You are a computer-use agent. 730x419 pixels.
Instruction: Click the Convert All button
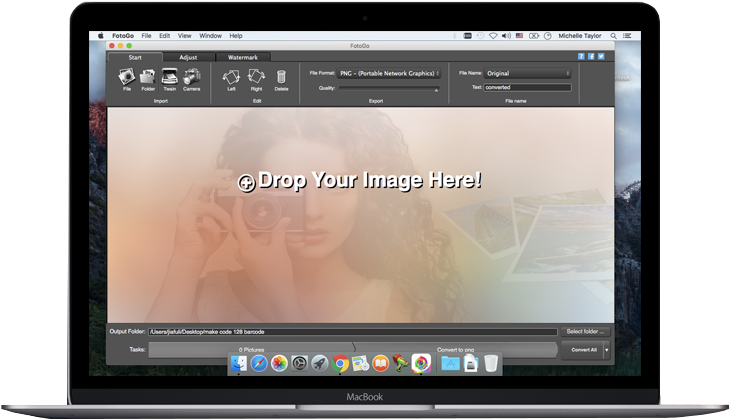pyautogui.click(x=584, y=350)
